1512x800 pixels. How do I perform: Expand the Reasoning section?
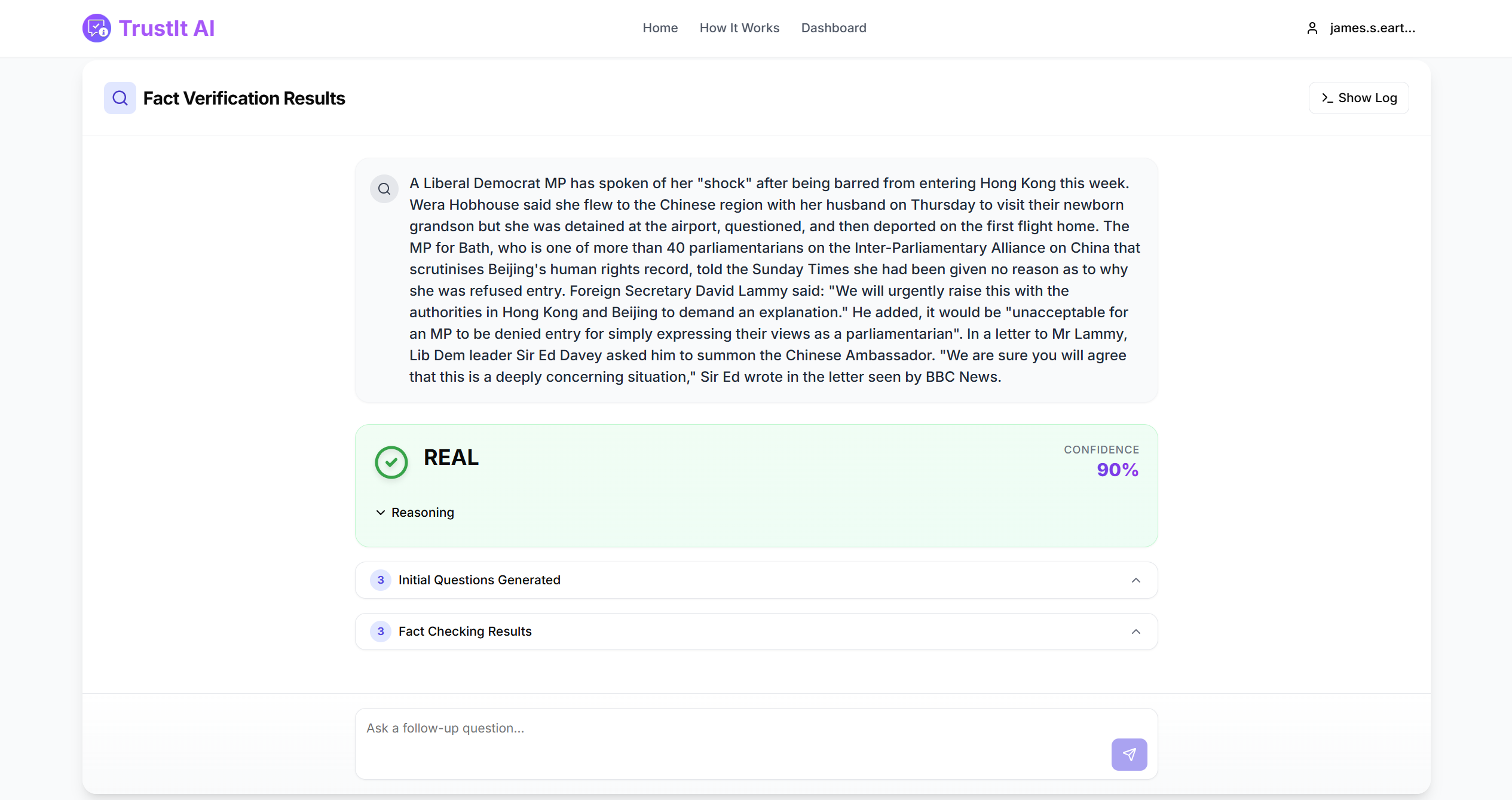tap(415, 513)
